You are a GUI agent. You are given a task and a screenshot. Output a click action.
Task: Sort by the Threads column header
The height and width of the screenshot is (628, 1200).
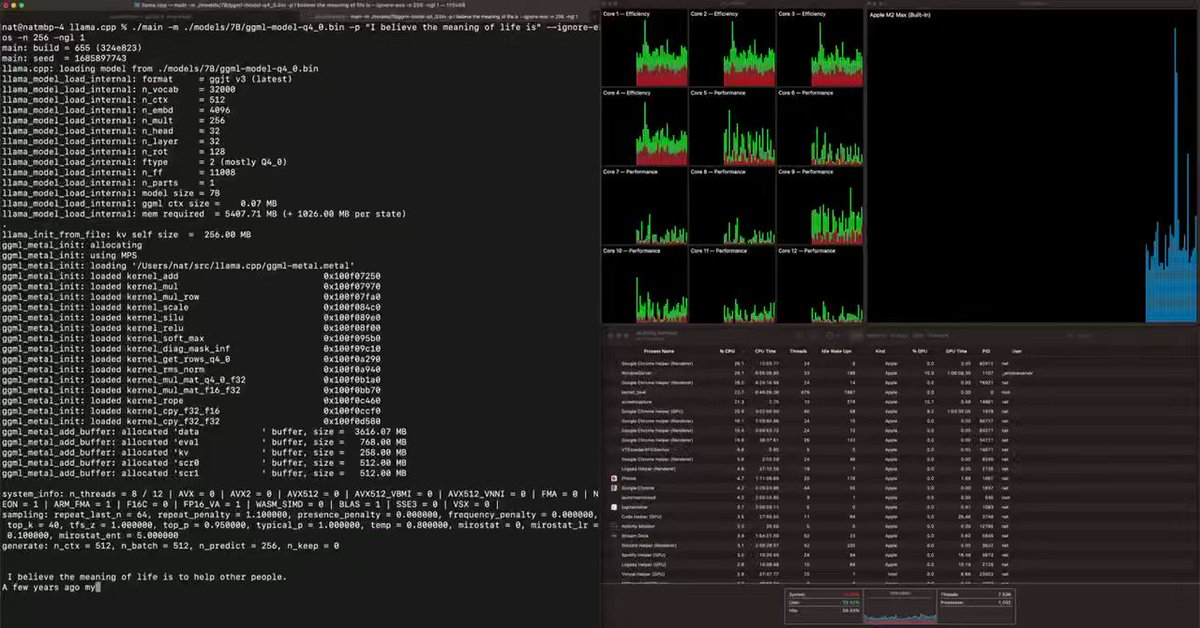(798, 351)
